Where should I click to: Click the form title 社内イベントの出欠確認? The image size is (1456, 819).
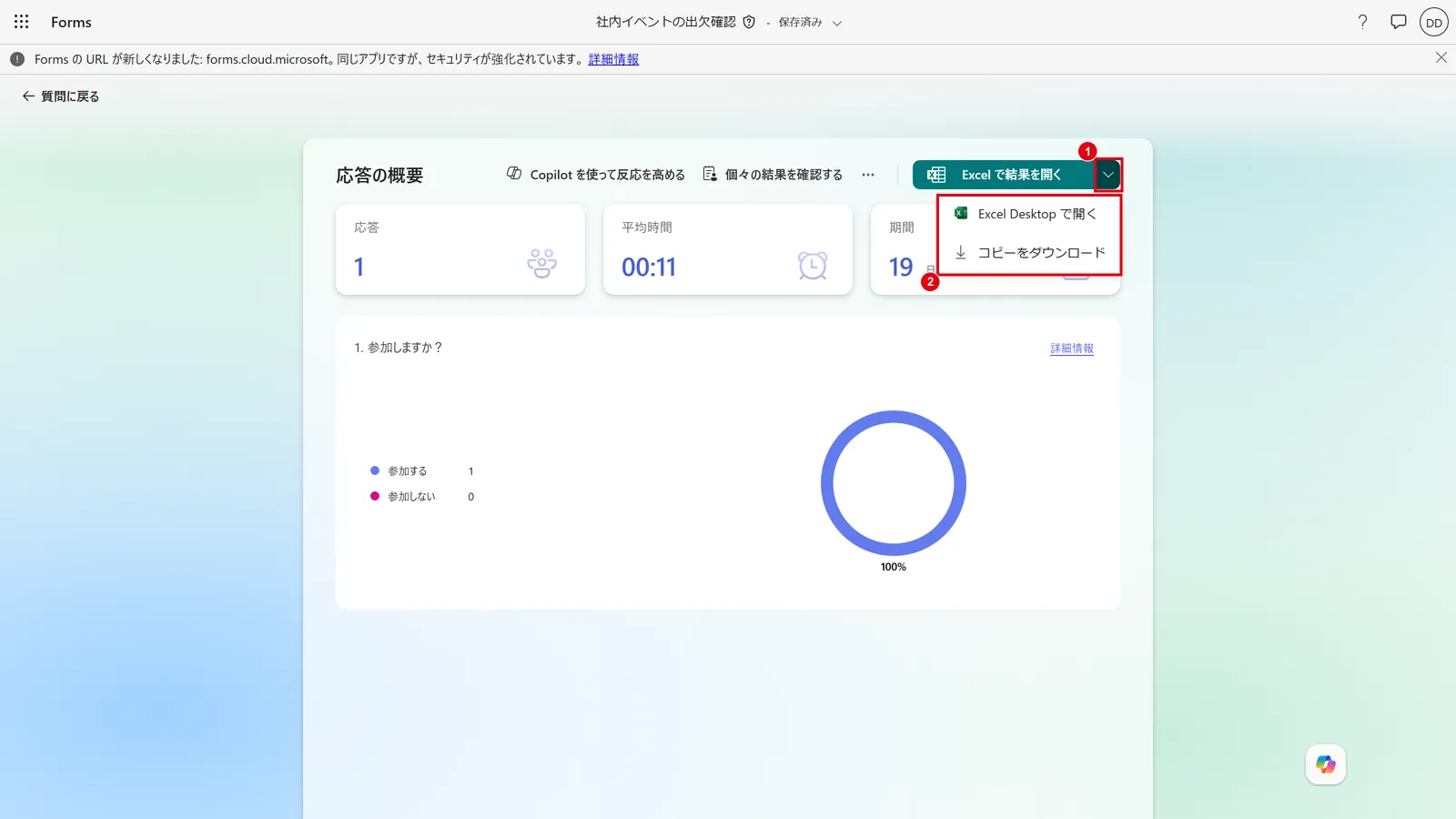(x=666, y=22)
